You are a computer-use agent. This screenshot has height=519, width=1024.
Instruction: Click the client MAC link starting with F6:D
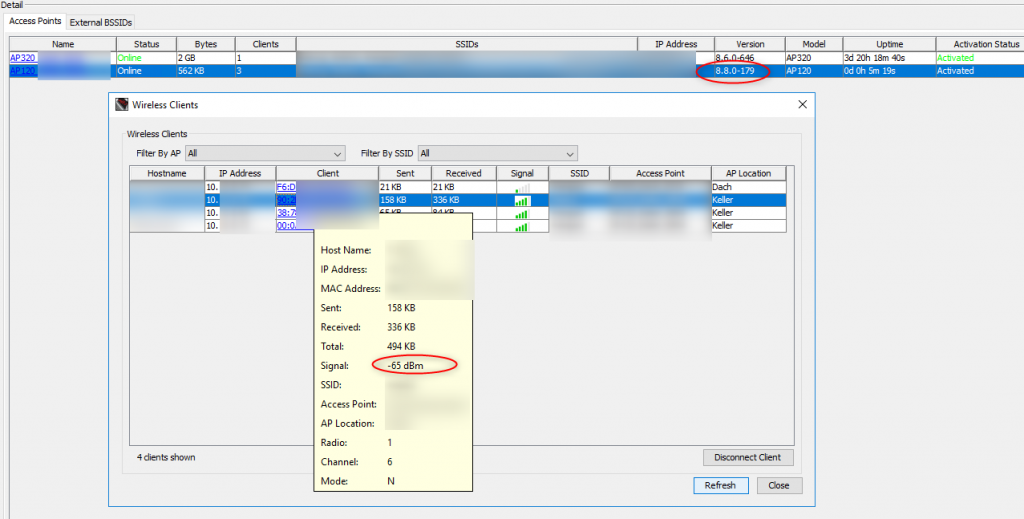(x=286, y=187)
